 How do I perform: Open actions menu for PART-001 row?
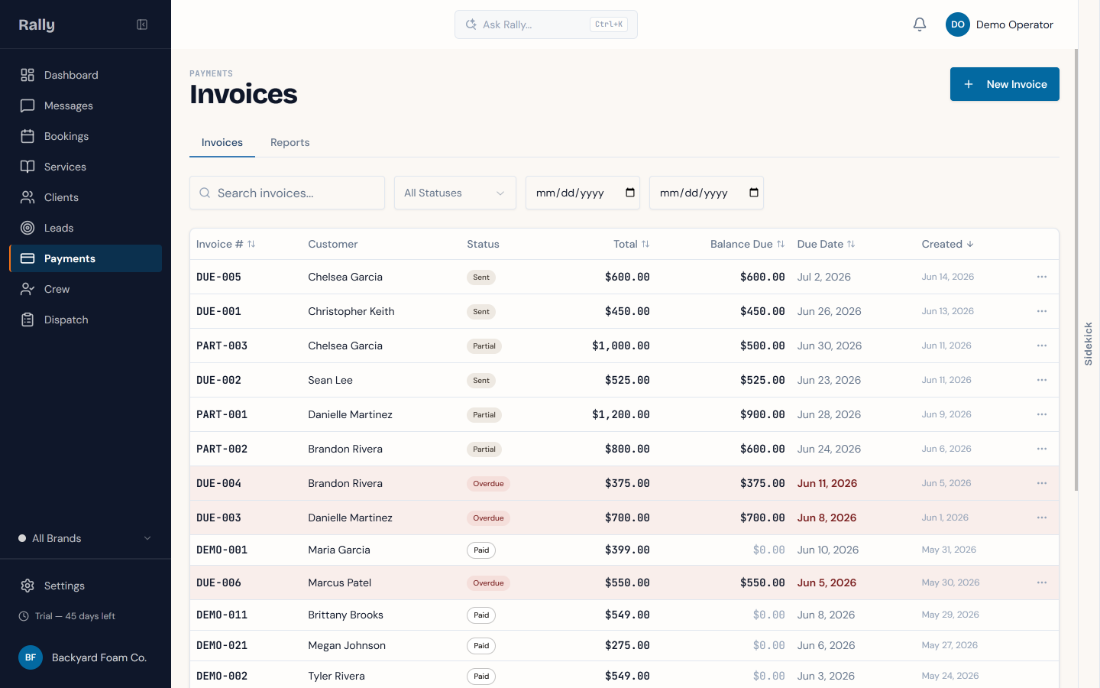[x=1041, y=414]
